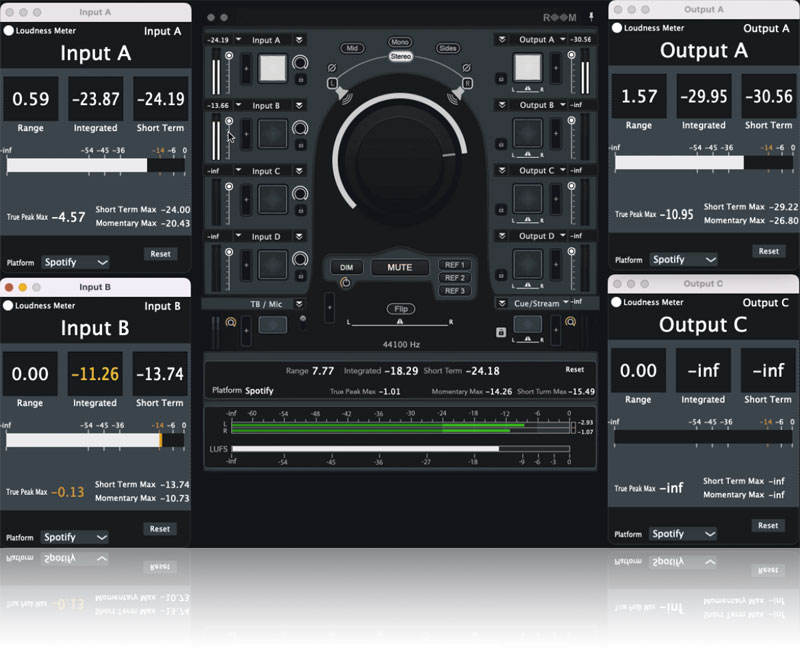Image resolution: width=800 pixels, height=648 pixels.
Task: Click the orange TB / Mic headphone icon
Action: pos(231,322)
